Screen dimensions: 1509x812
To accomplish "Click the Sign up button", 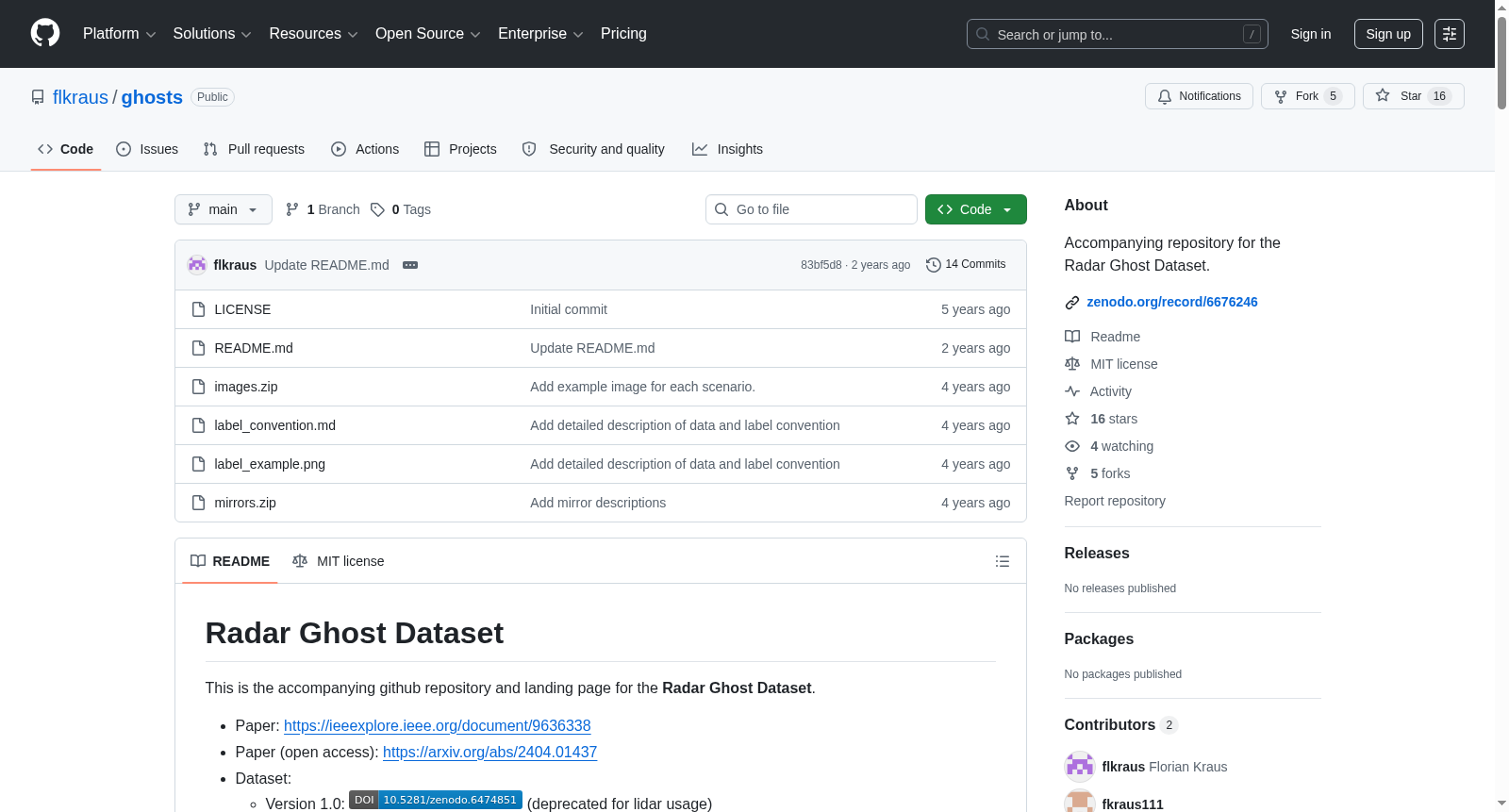I will pos(1388,34).
